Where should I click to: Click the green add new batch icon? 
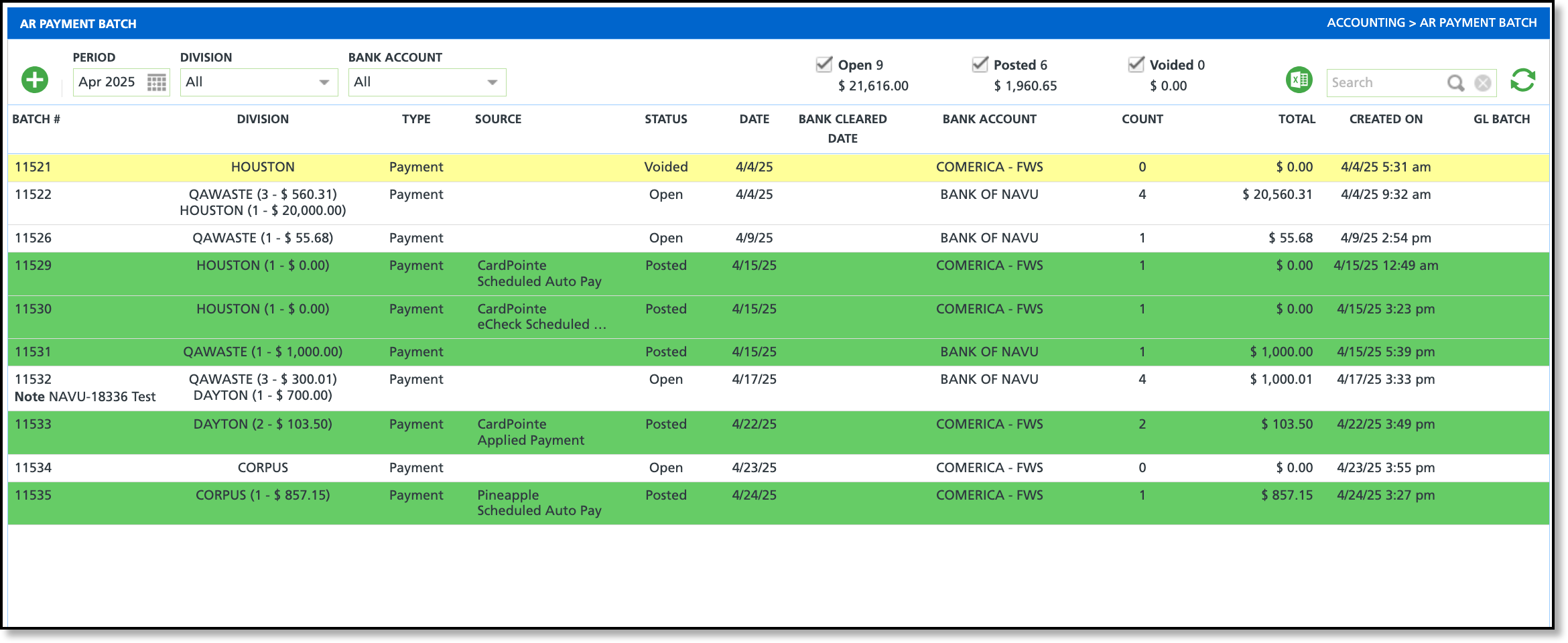(35, 80)
